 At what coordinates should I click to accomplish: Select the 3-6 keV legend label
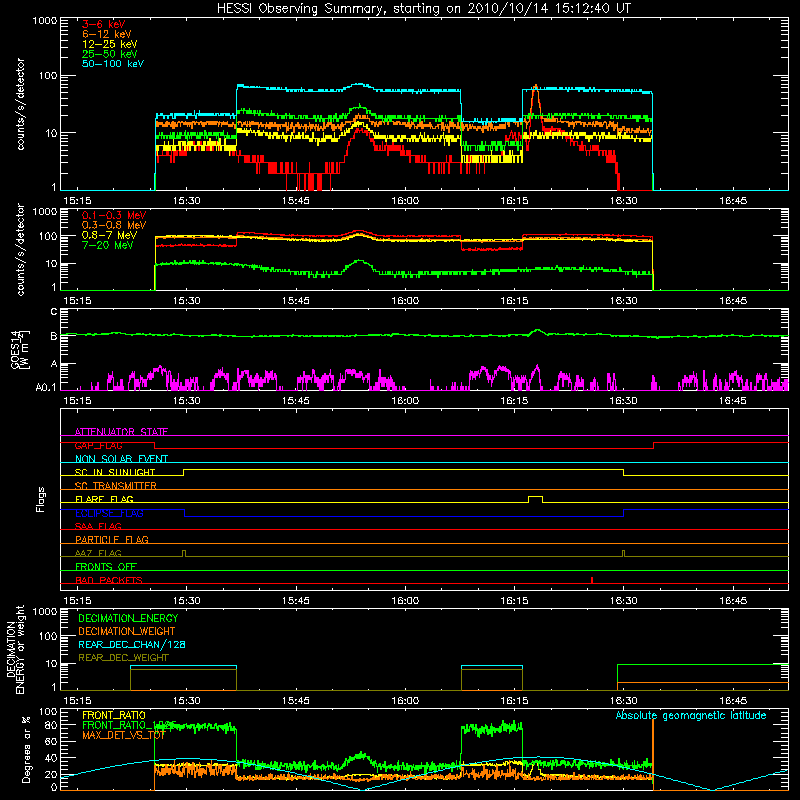click(103, 24)
